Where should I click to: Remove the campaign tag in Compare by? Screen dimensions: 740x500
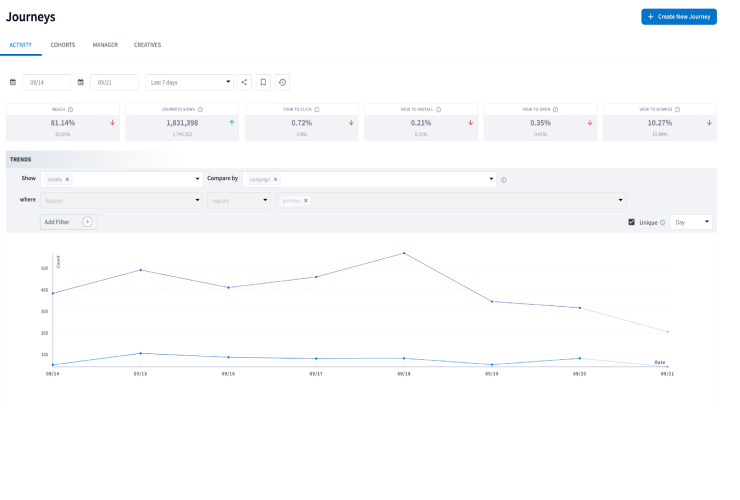click(x=276, y=179)
